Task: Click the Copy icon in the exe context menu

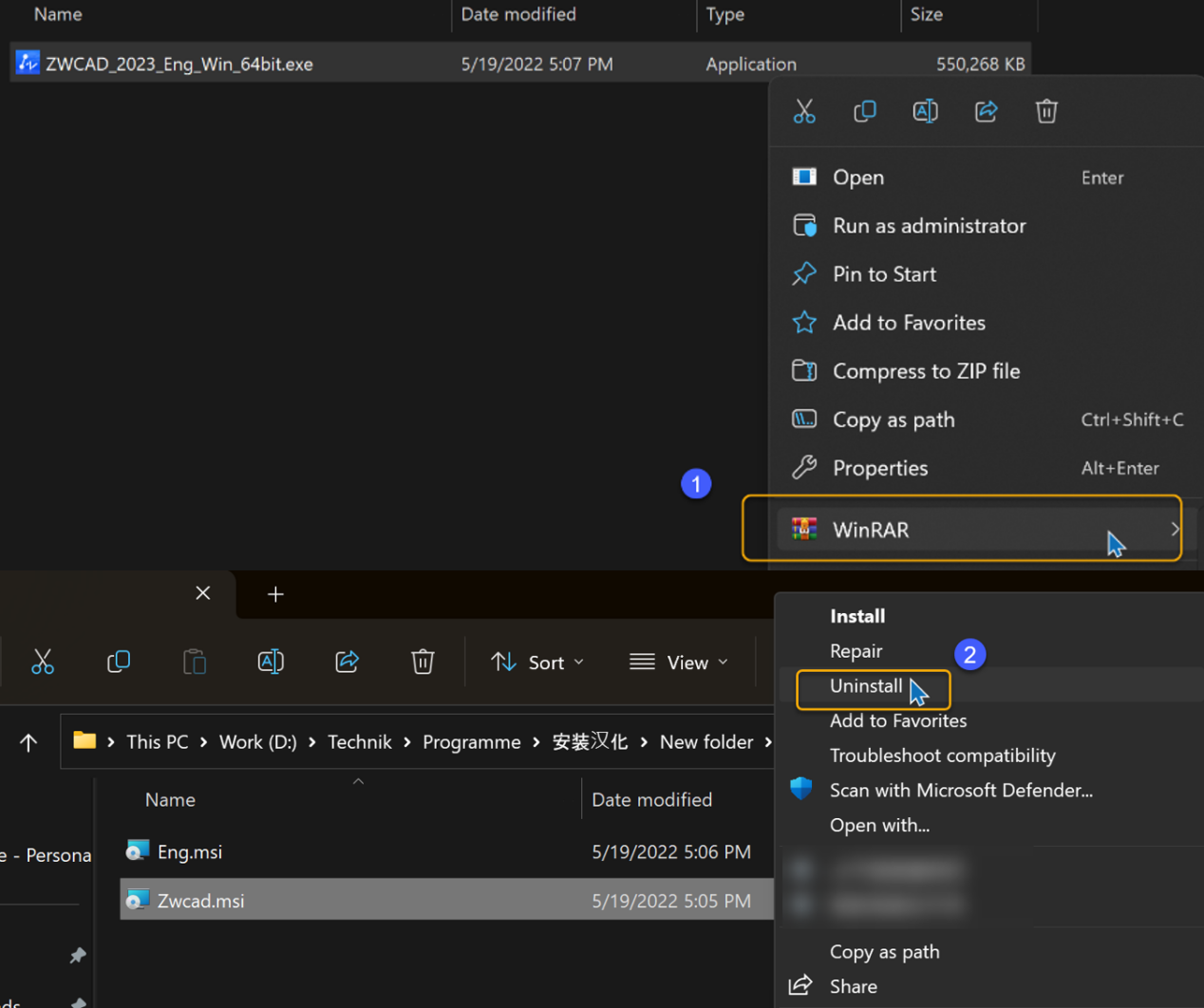Action: pyautogui.click(x=865, y=112)
